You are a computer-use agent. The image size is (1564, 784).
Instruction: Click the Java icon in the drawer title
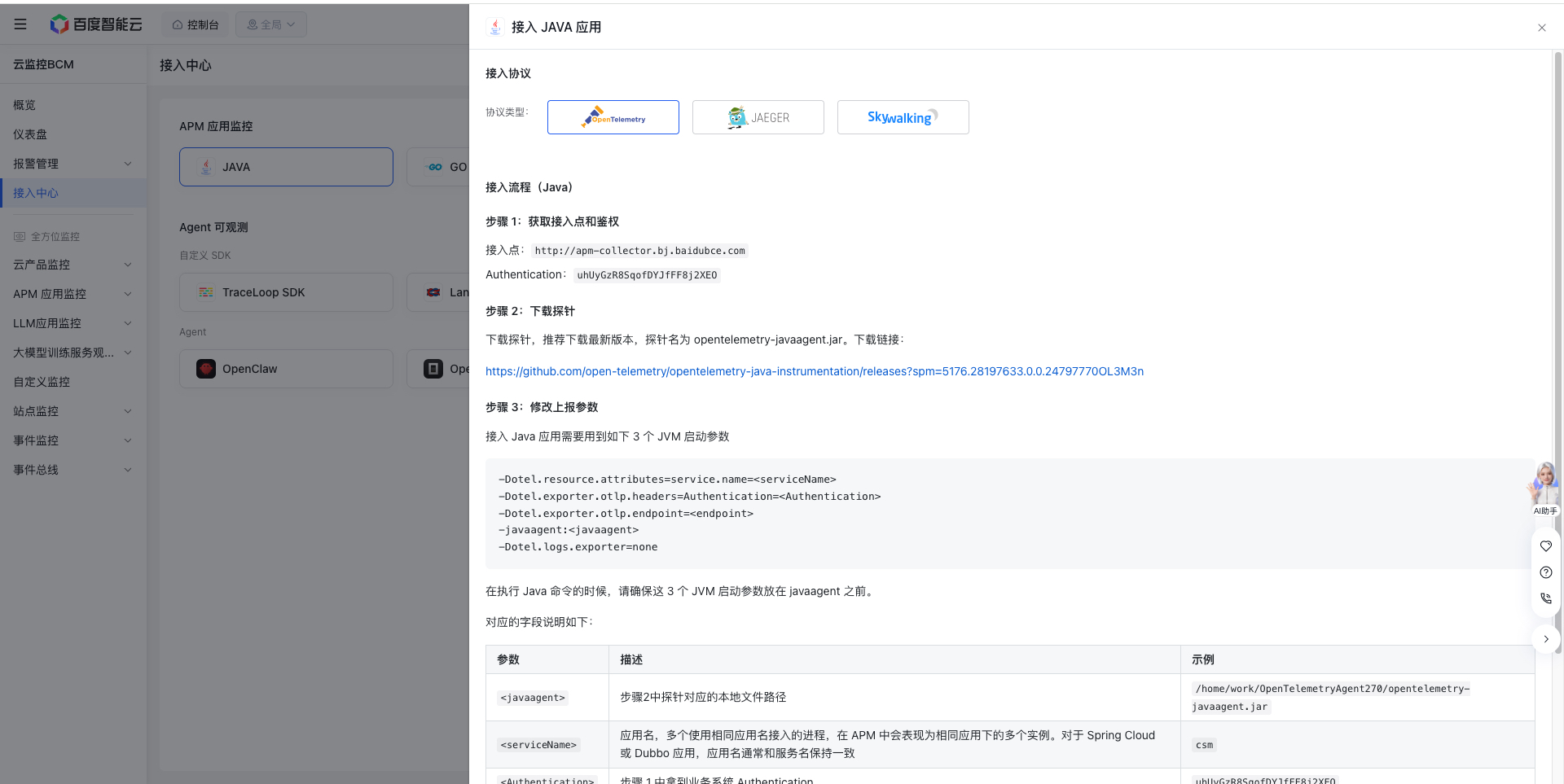pos(495,27)
